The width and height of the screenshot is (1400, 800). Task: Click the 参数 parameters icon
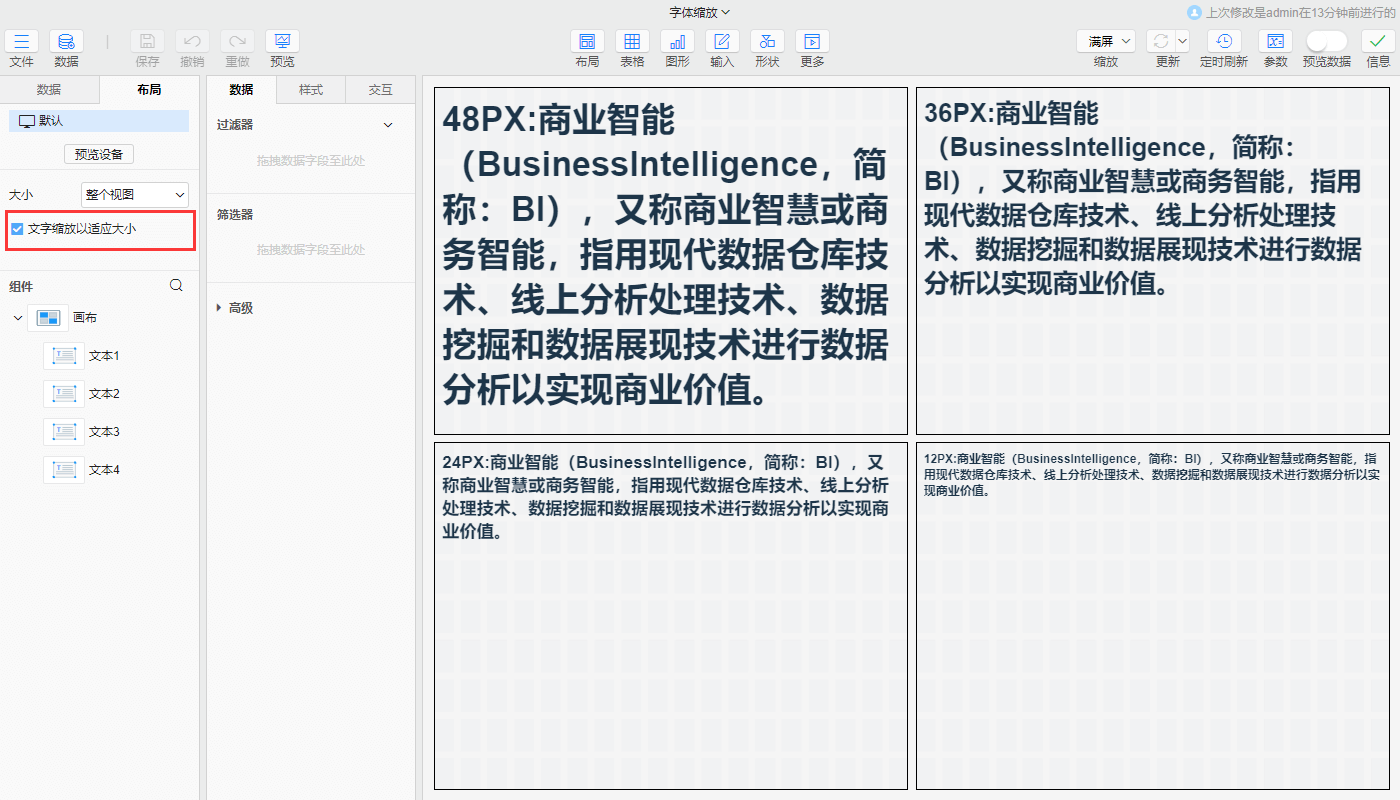click(1275, 41)
